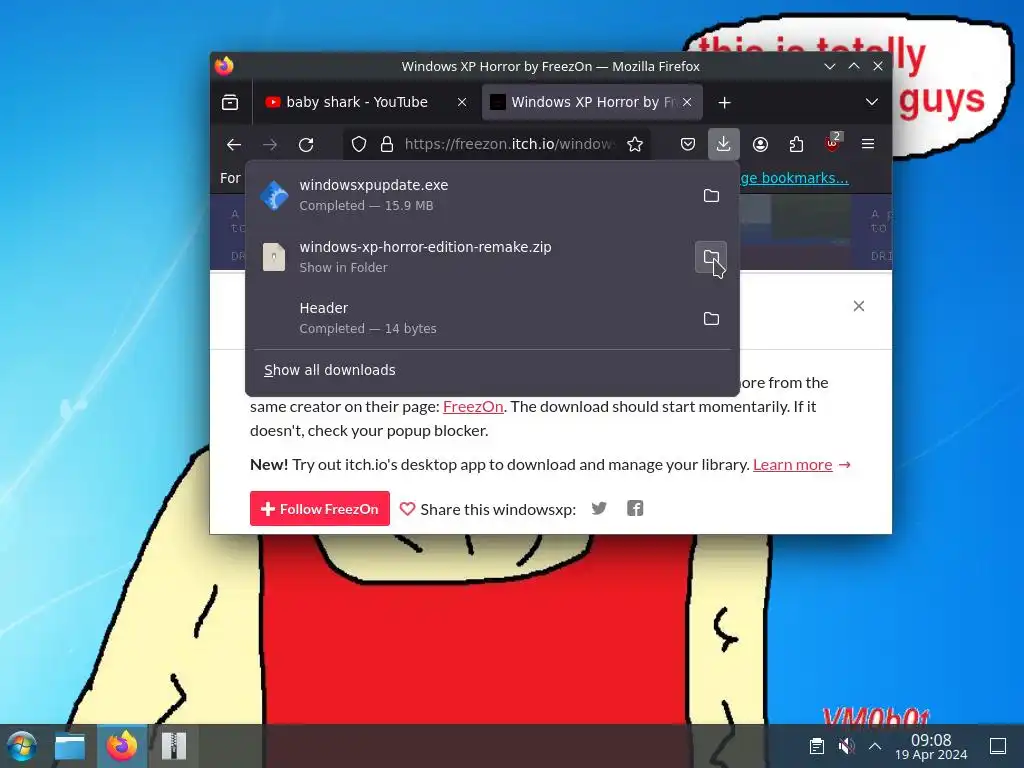Go forward one page
The image size is (1024, 768).
tap(270, 144)
